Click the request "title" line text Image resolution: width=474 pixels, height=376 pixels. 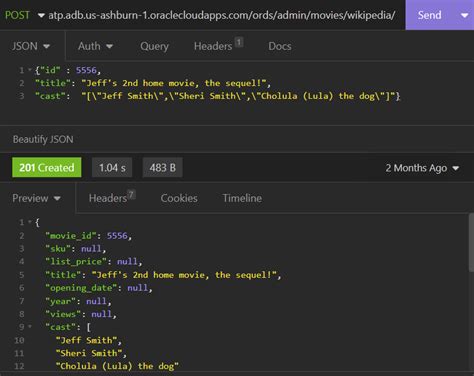click(x=153, y=83)
